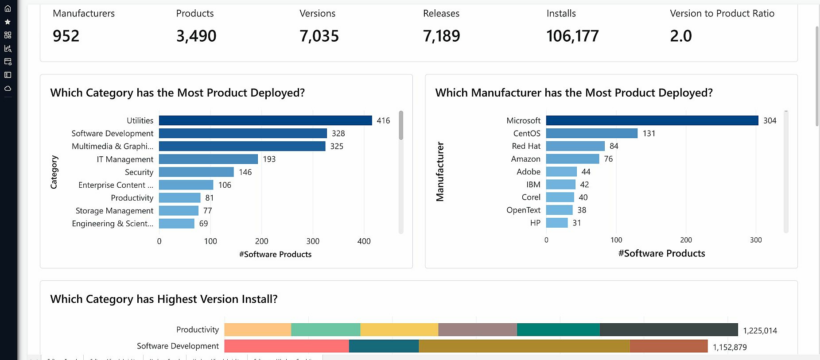Select the OpenText bar showing 38

[x=560, y=210]
